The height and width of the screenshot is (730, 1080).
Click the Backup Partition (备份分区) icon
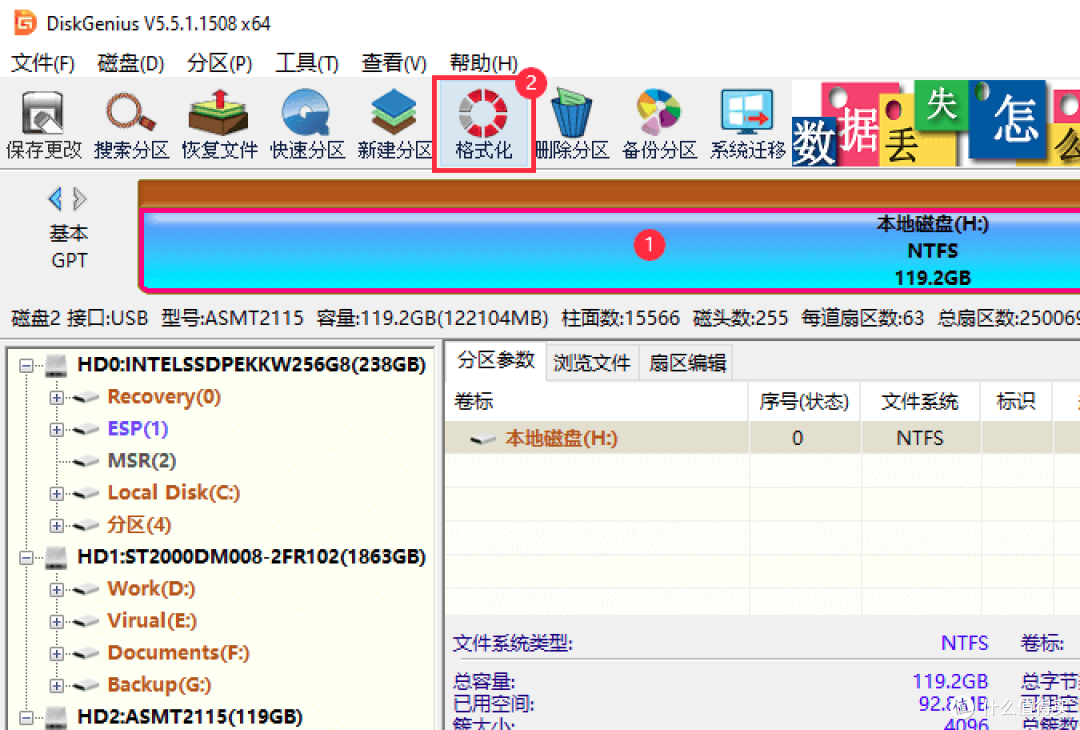pos(659,125)
